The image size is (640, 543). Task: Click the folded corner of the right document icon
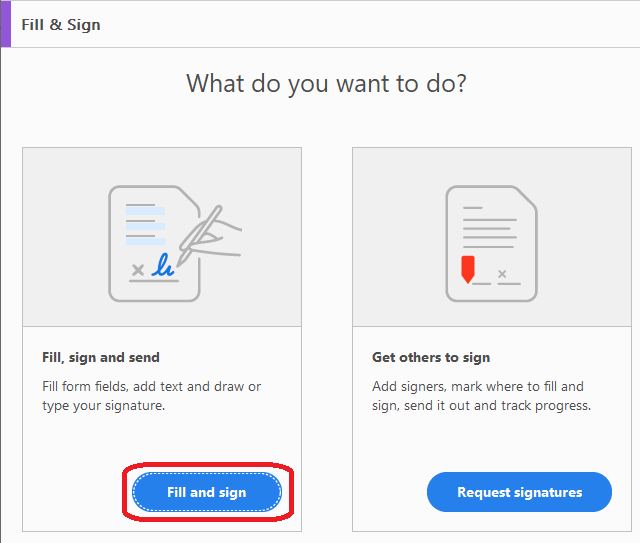coord(526,197)
